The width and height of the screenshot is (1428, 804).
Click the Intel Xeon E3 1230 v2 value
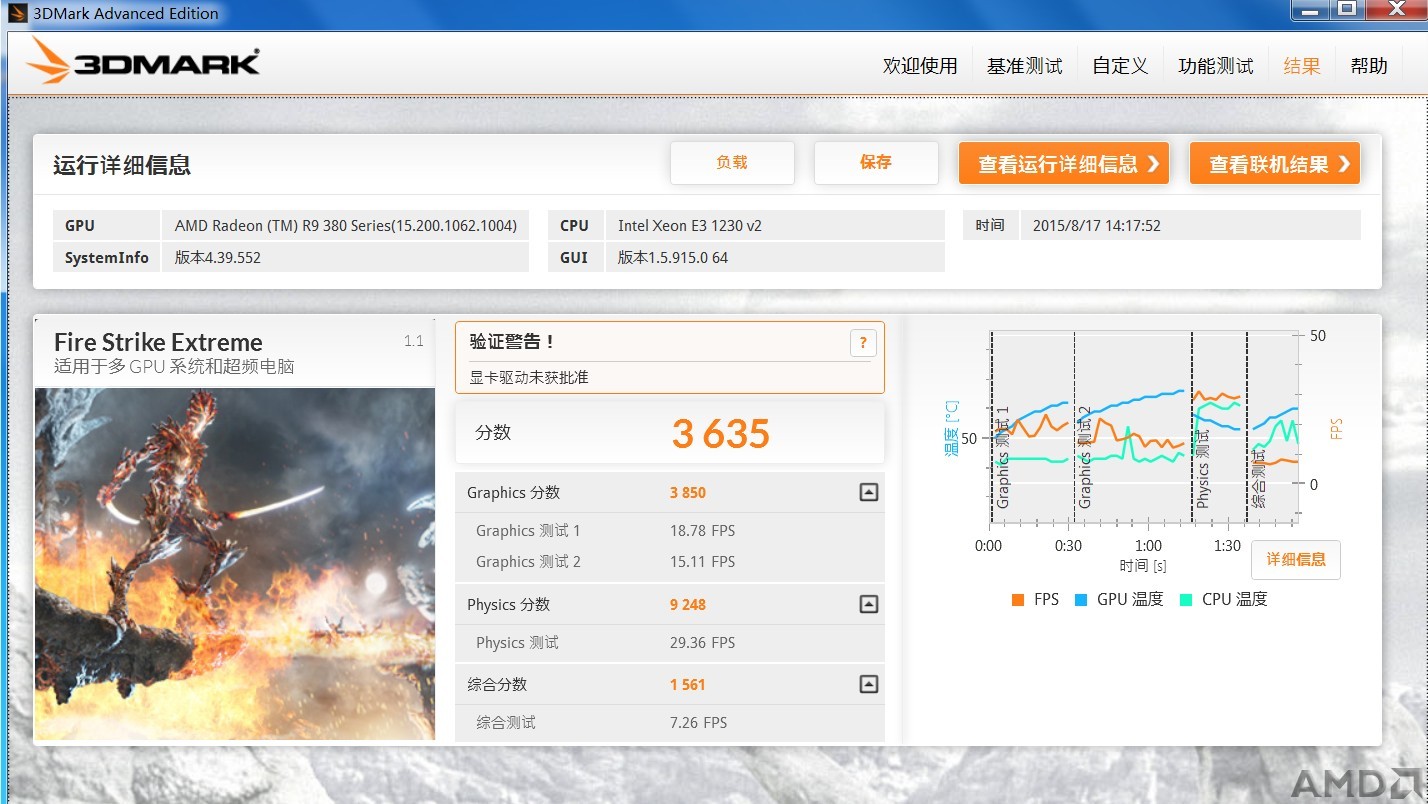(690, 225)
